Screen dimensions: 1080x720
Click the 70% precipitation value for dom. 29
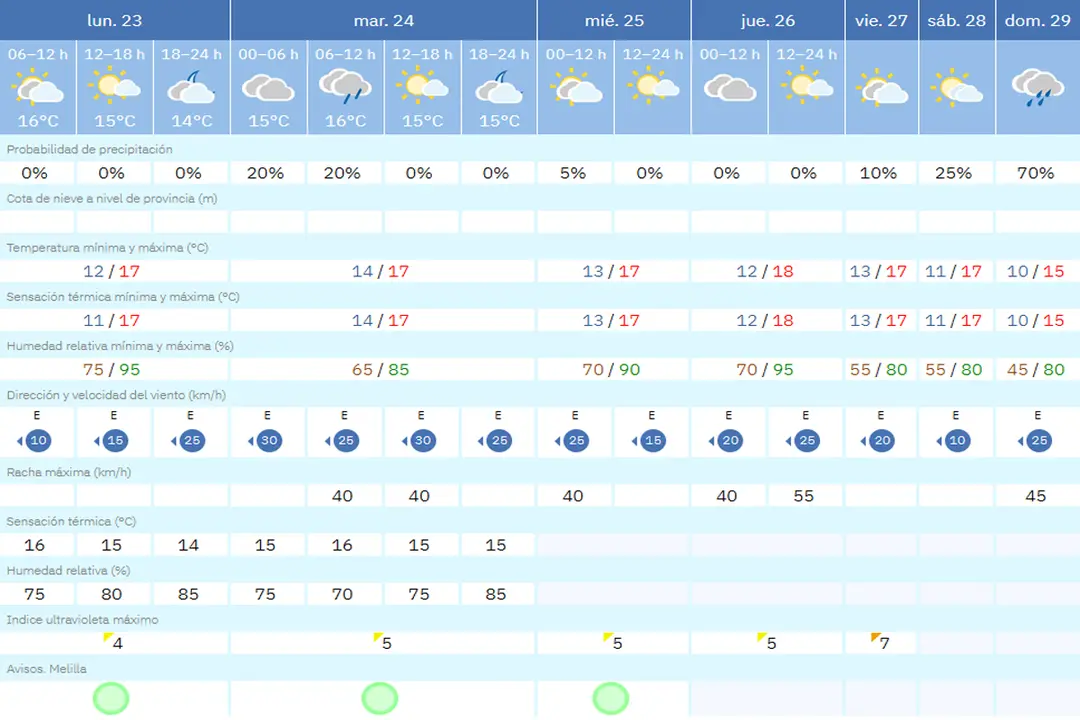click(1035, 173)
